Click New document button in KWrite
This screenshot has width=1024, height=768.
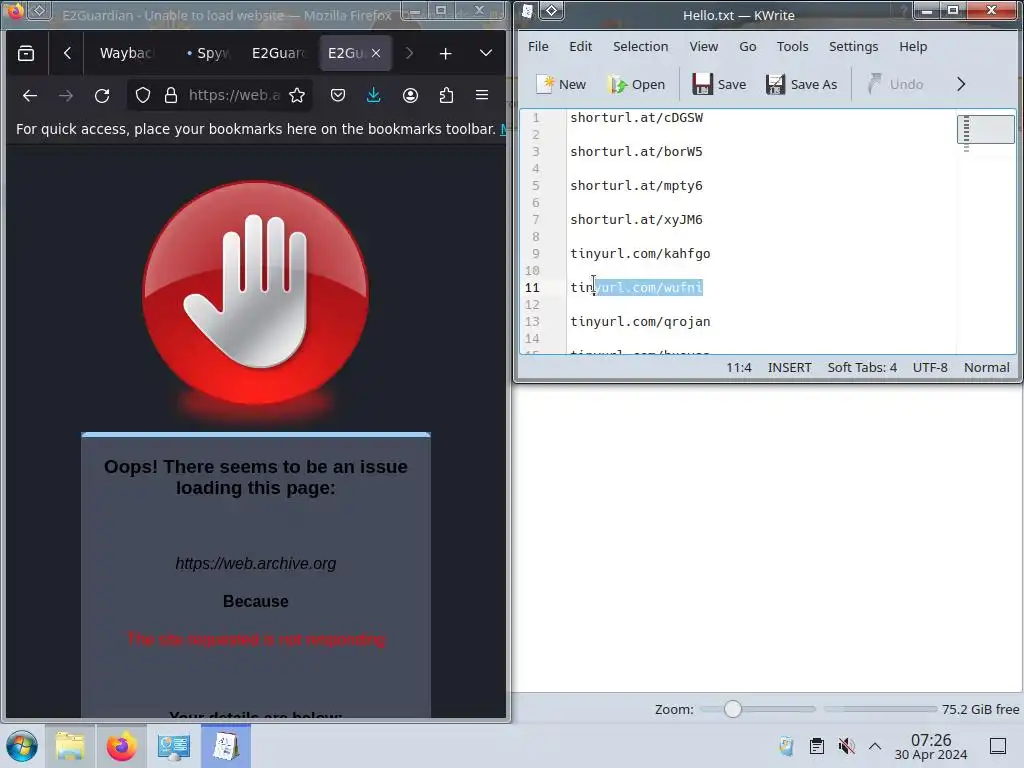coord(561,84)
